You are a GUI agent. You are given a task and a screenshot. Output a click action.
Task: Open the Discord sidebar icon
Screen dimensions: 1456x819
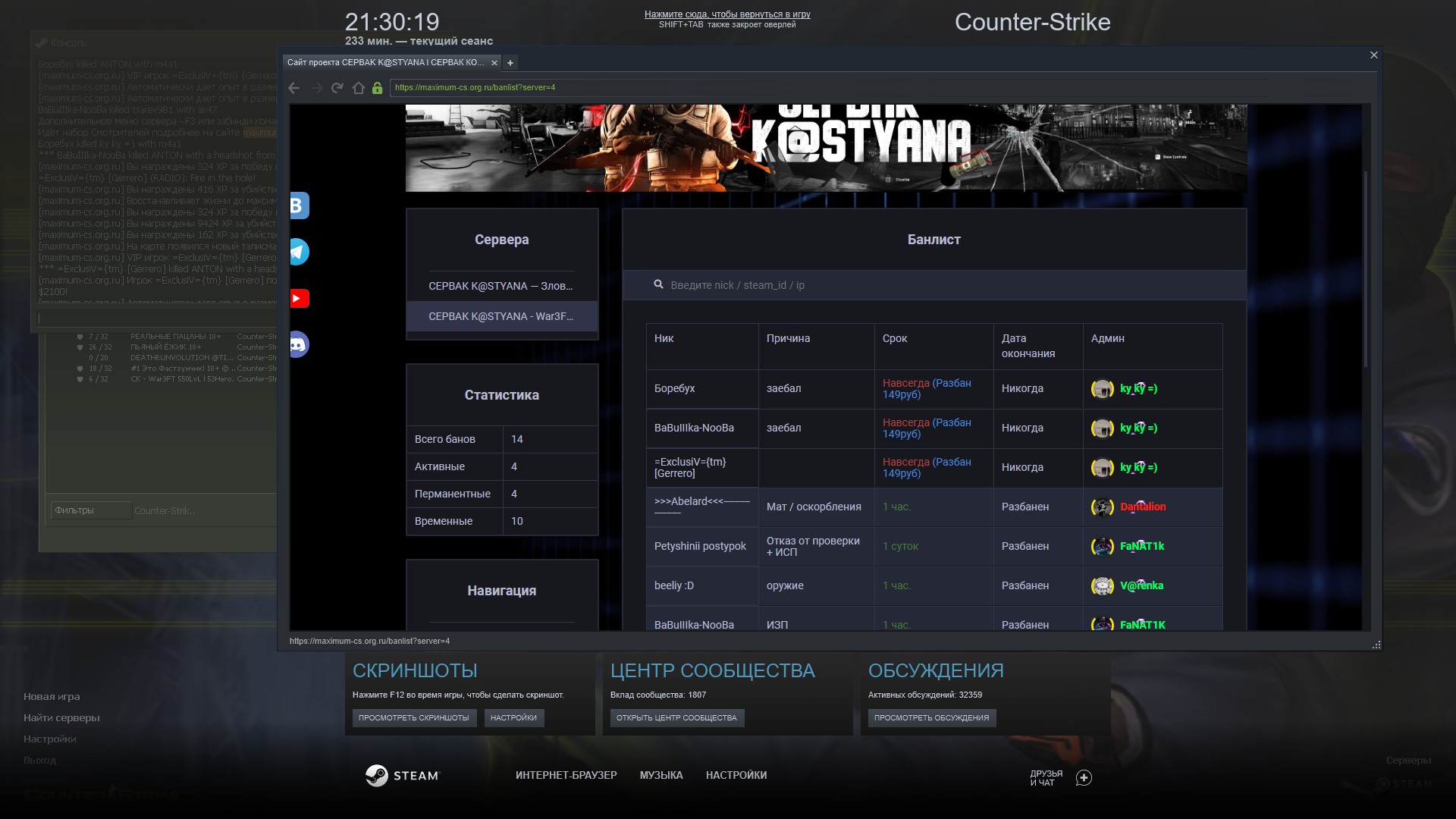pos(300,344)
